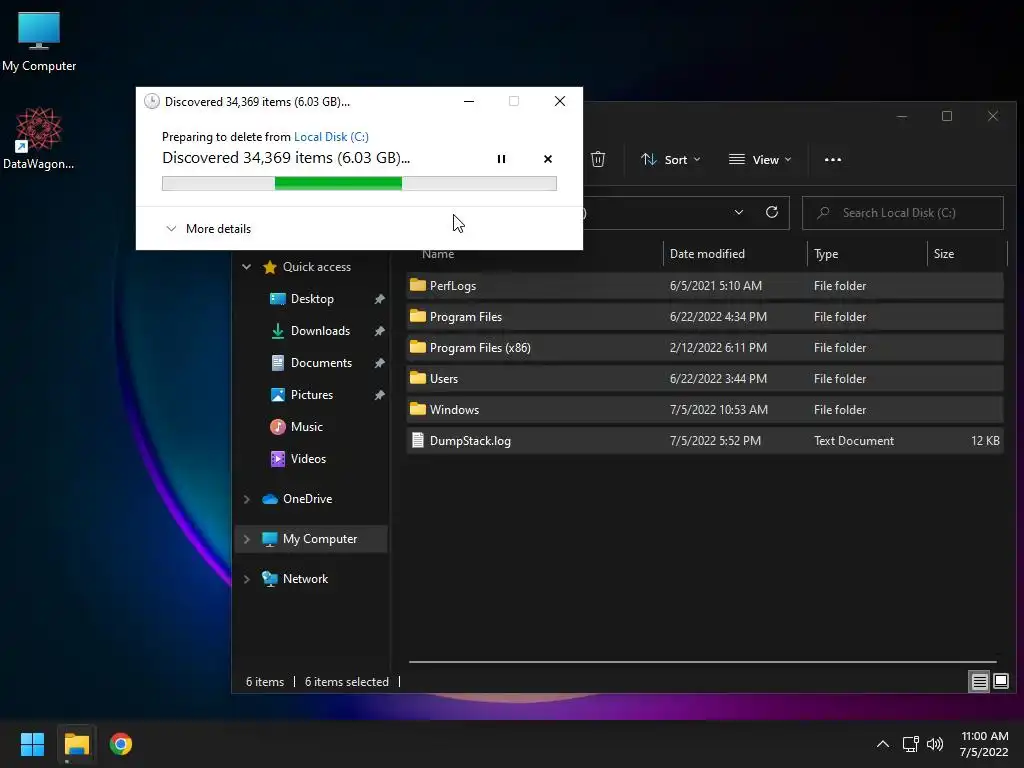
Task: Maximize the File Explorer window
Action: coord(947,116)
